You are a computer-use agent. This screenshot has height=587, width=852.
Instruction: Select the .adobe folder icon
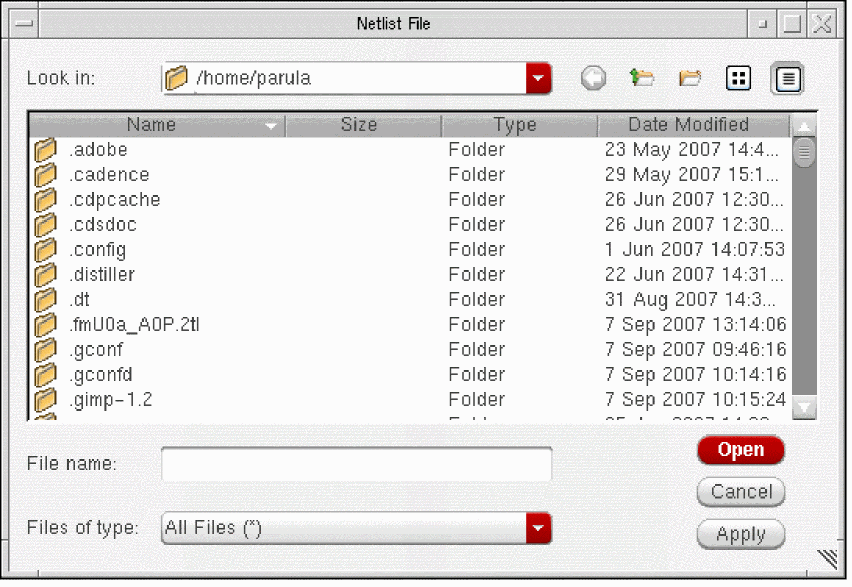coord(46,149)
